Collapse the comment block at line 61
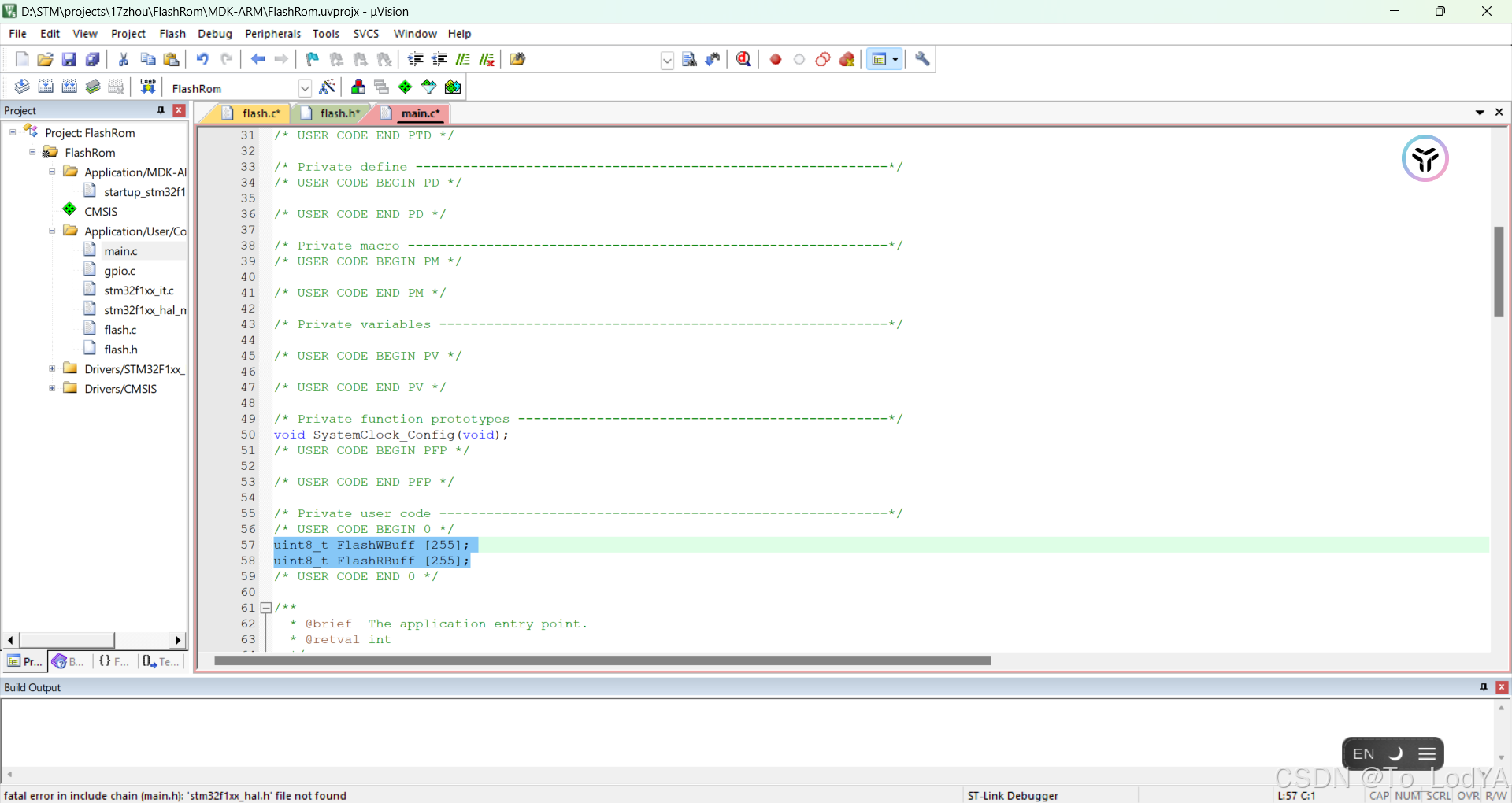 pos(266,608)
